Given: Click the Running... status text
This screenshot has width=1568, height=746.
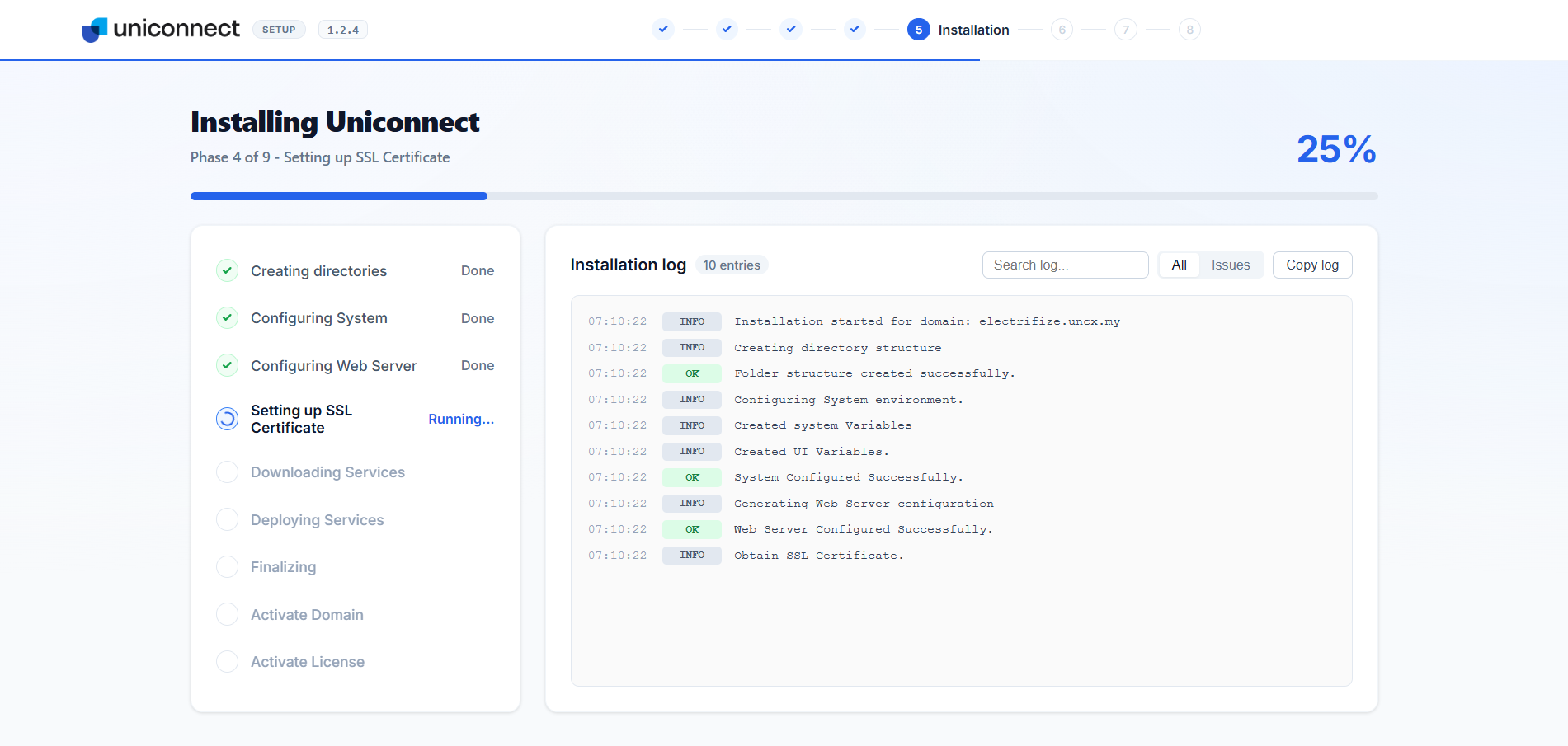Looking at the screenshot, I should [461, 419].
